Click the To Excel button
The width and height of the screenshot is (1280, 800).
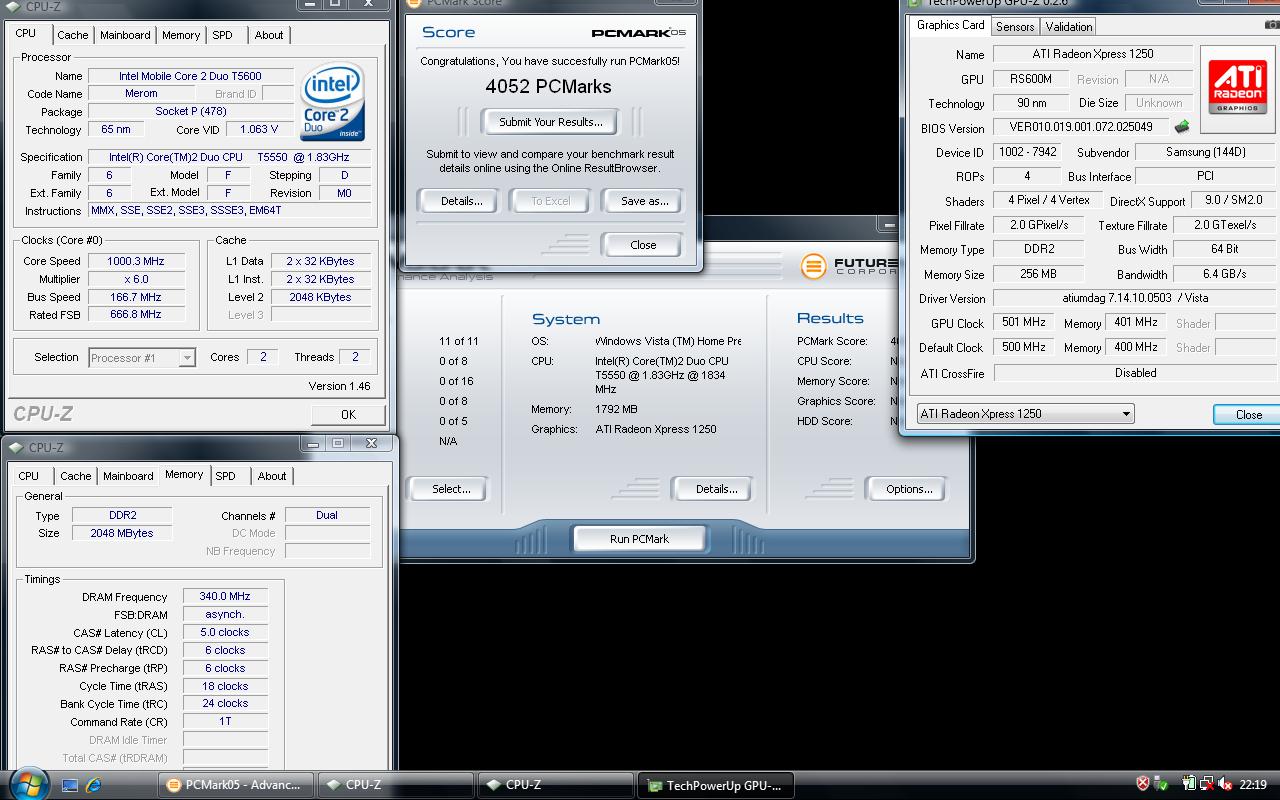[550, 201]
